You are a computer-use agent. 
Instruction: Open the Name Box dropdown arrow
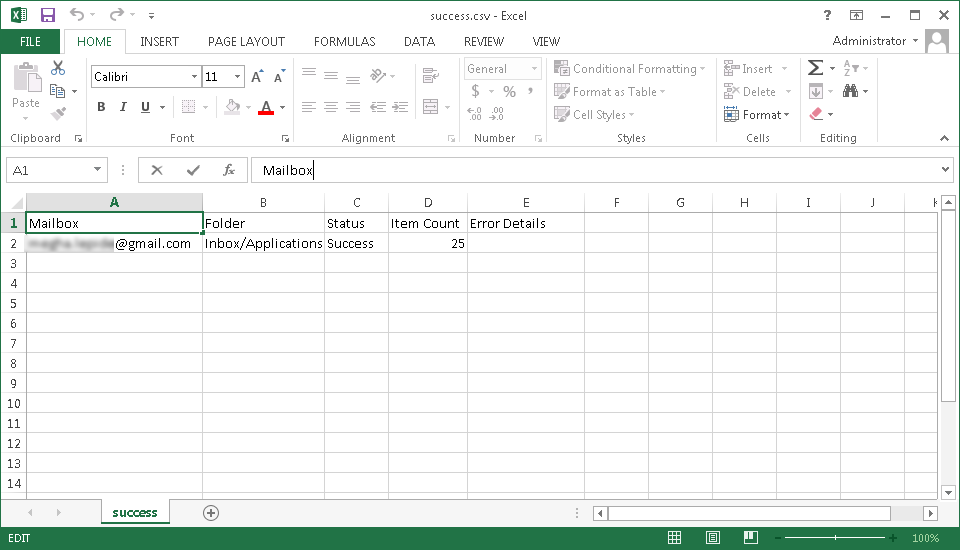point(97,171)
